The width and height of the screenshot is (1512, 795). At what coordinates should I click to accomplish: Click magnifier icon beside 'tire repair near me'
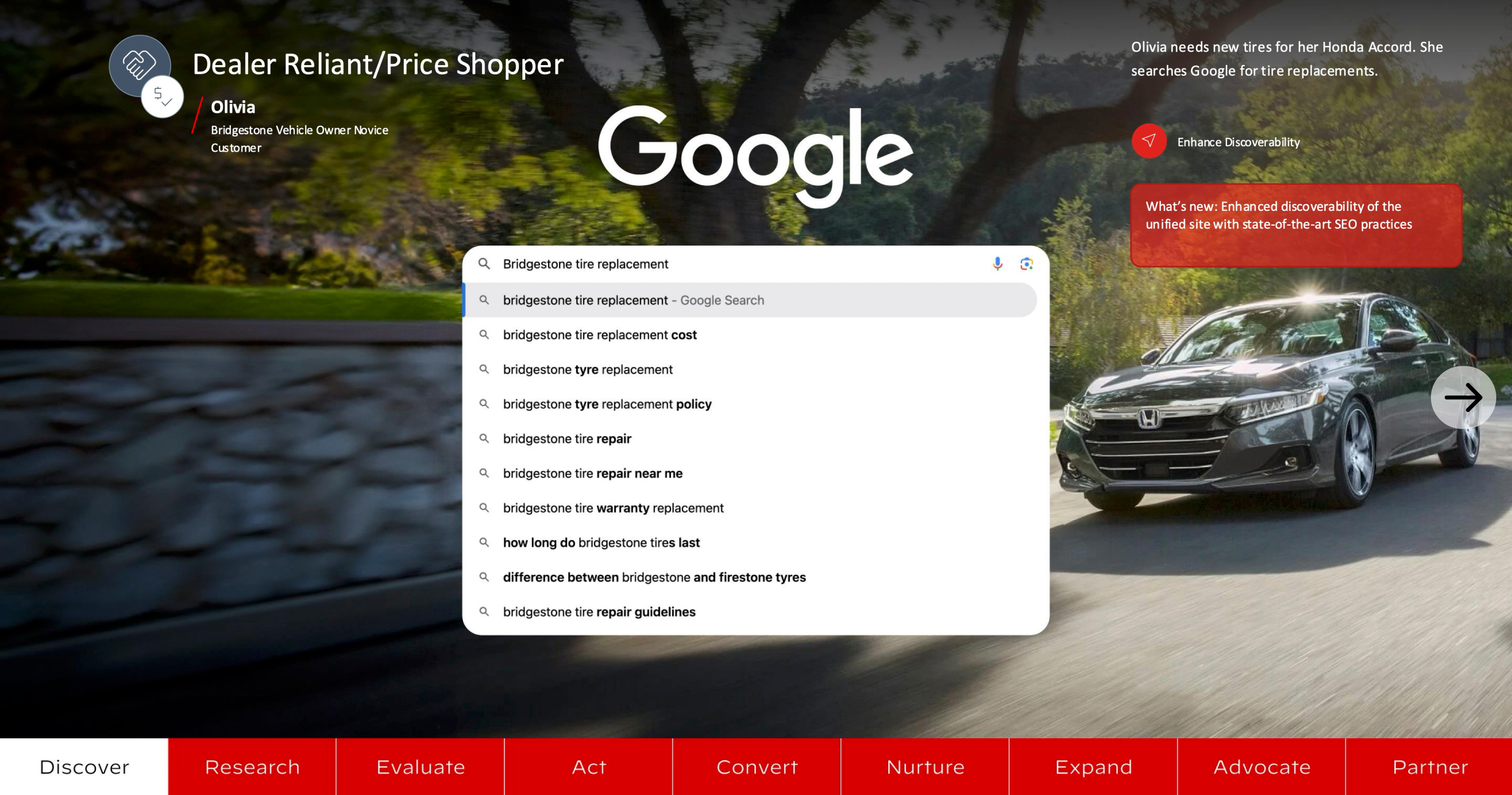(484, 473)
